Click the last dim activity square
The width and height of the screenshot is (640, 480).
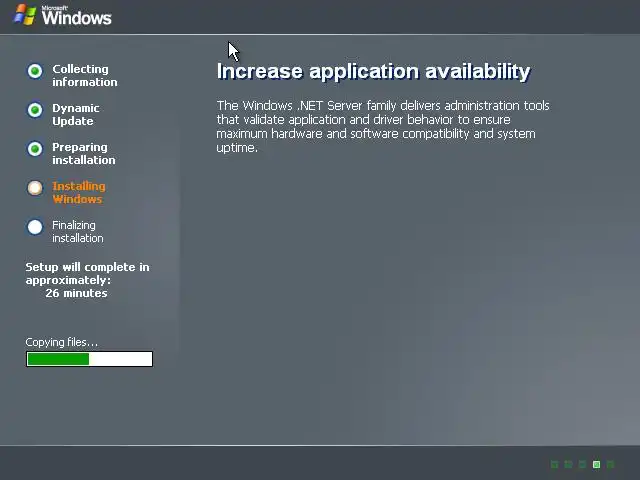coord(611,464)
